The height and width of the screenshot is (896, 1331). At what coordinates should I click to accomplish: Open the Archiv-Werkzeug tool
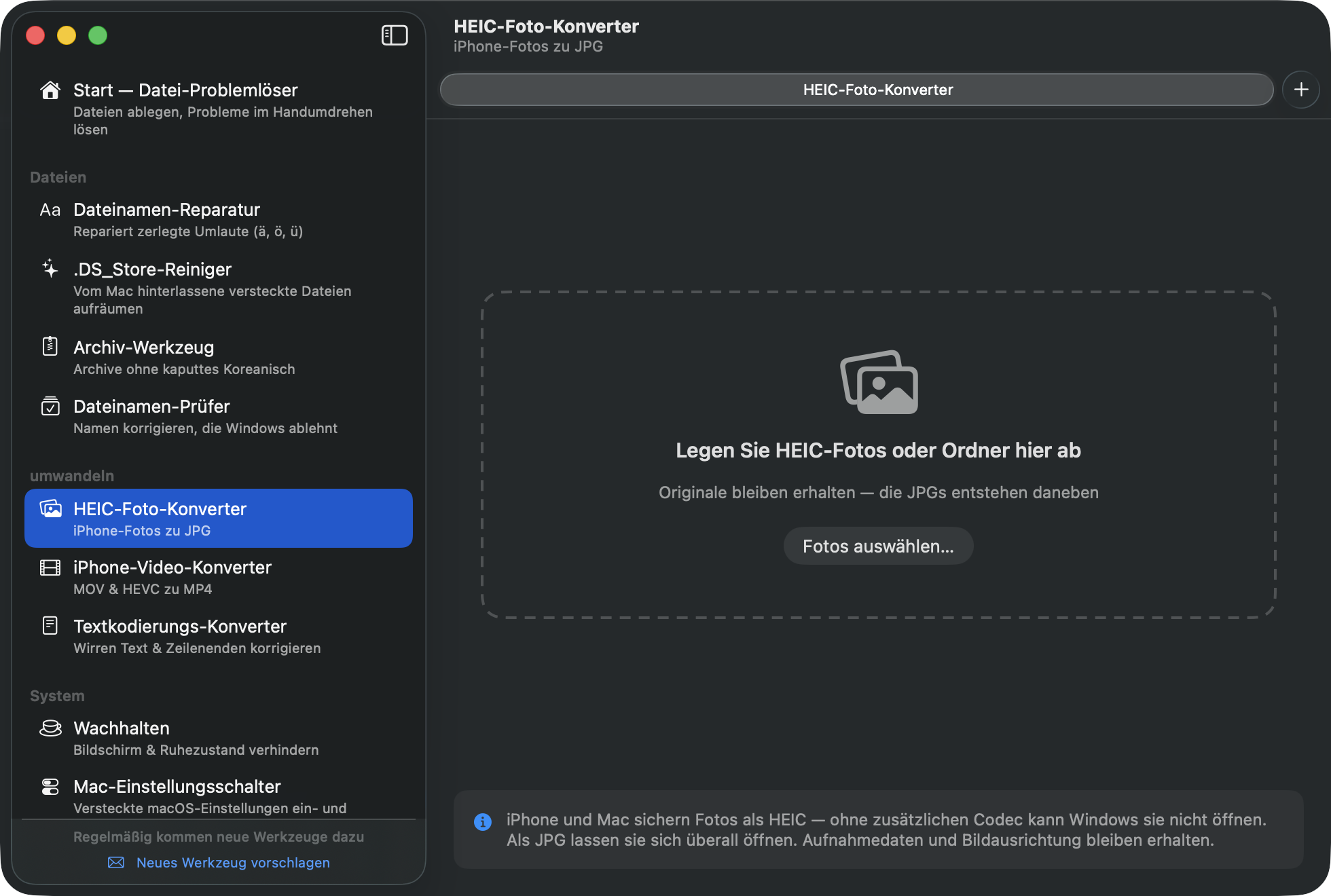[x=219, y=357]
